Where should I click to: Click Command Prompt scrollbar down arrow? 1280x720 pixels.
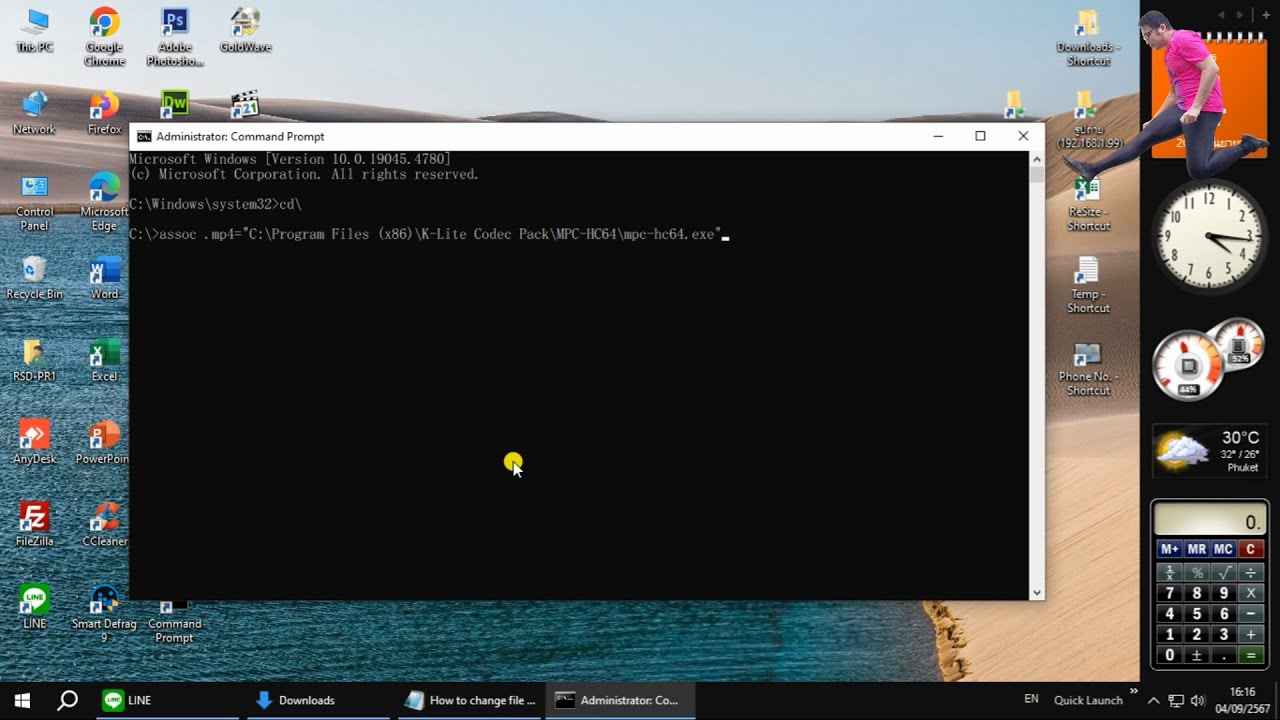1037,592
